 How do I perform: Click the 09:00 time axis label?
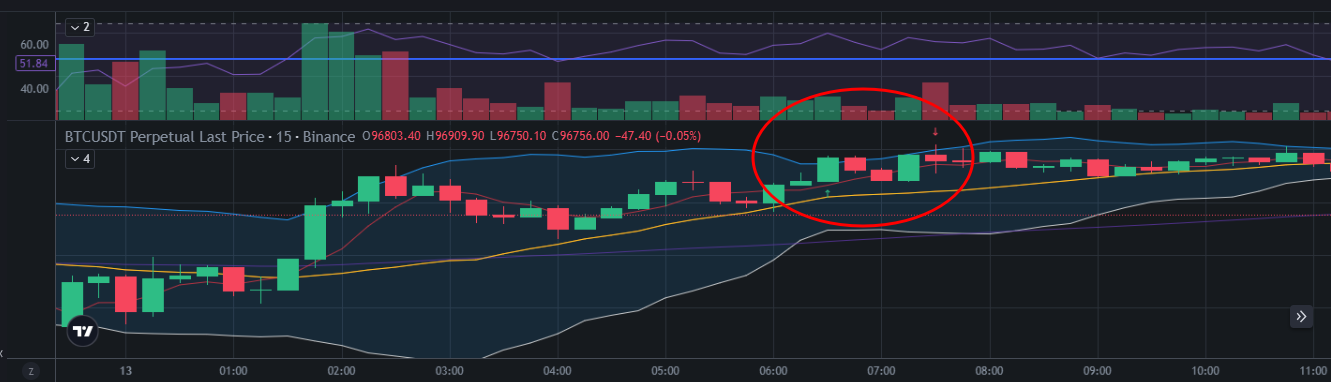tap(1097, 370)
